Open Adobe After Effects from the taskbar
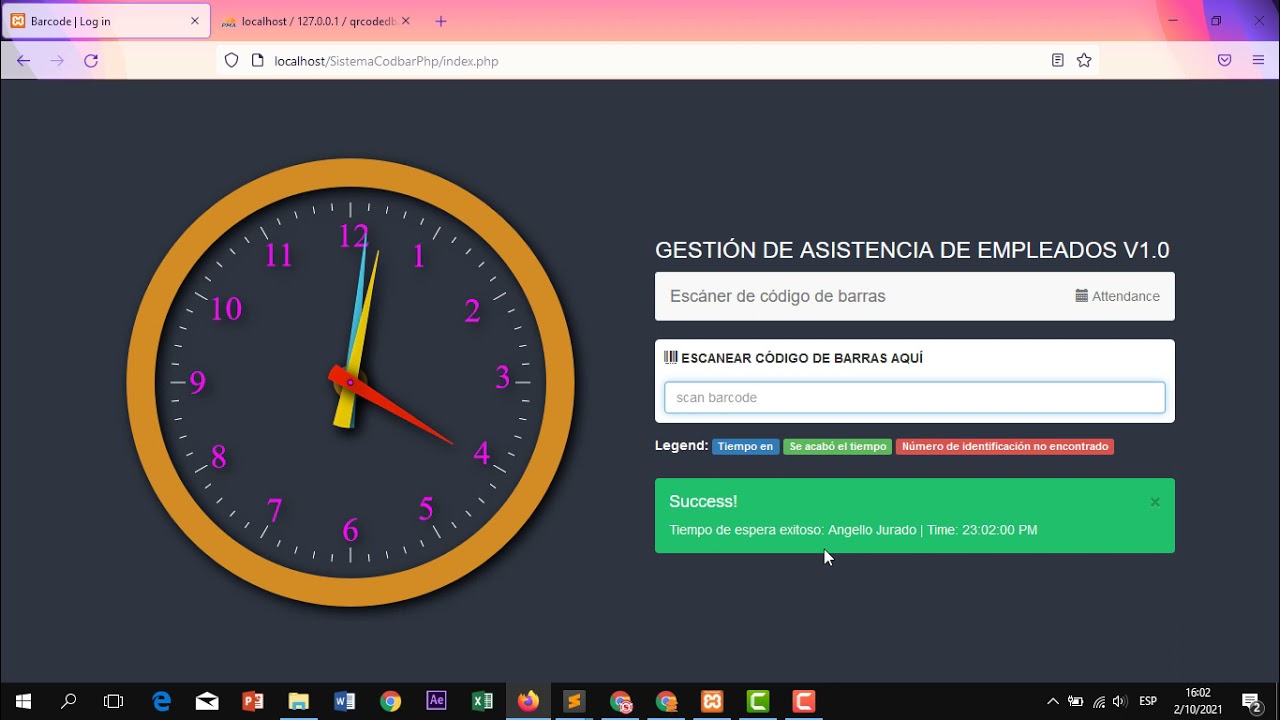Screen dimensions: 1280x720 [436, 701]
